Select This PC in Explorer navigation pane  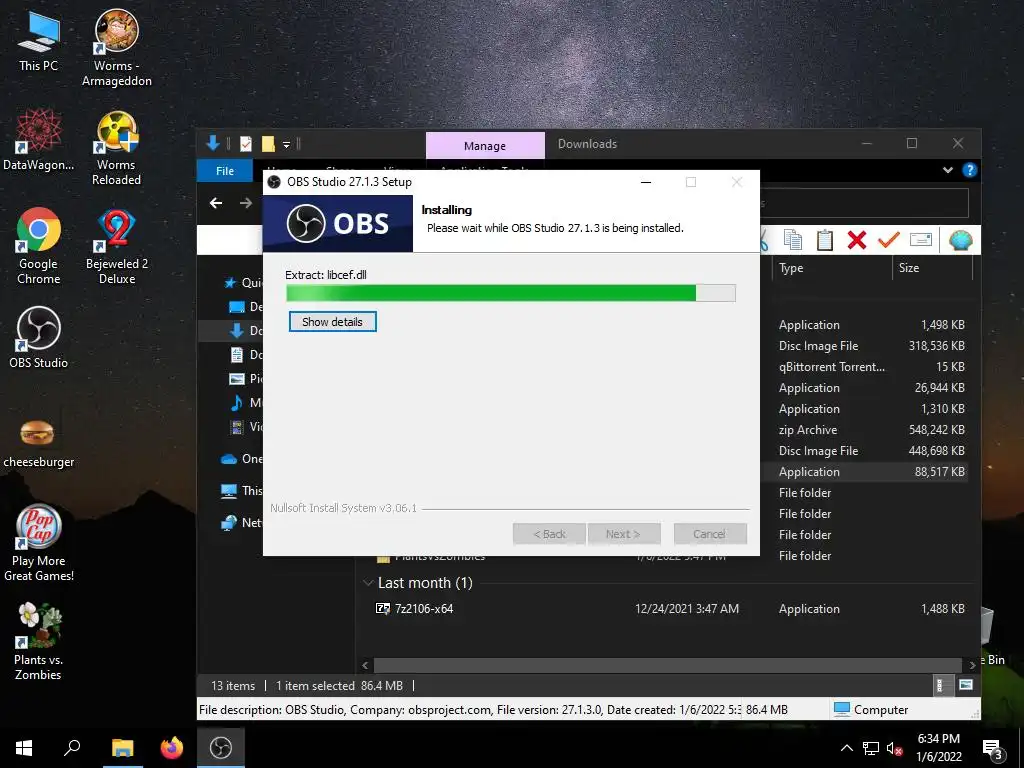[241, 490]
